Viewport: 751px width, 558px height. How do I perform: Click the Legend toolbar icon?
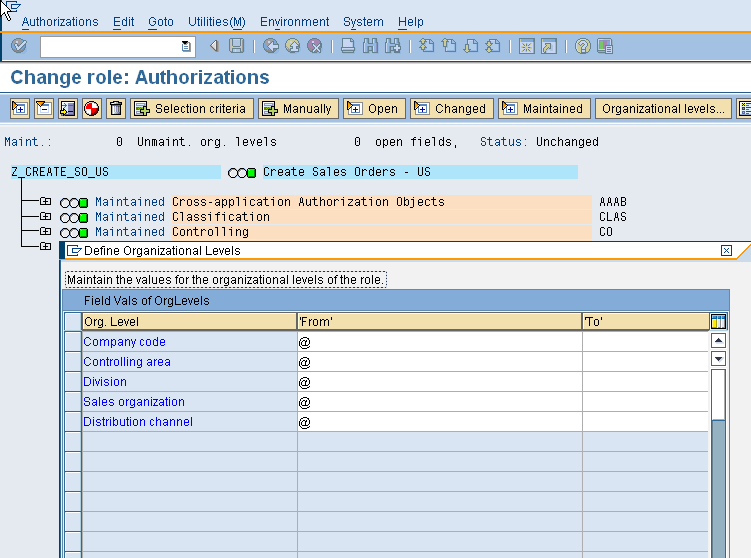[68, 109]
